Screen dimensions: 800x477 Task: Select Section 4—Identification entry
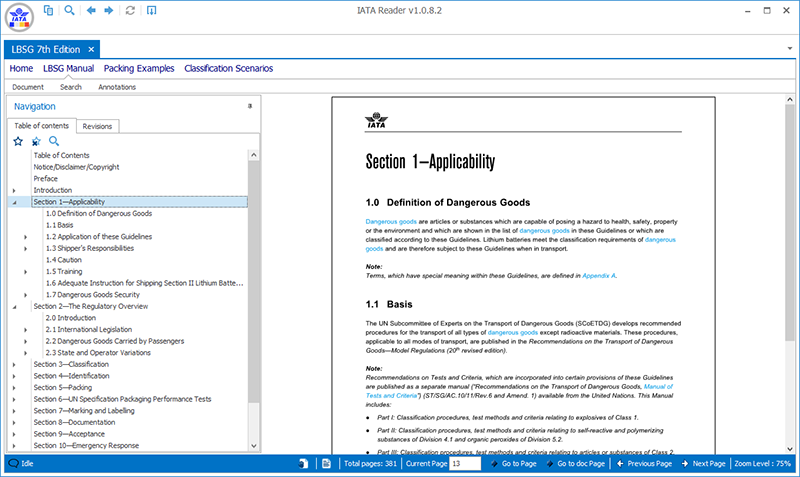coord(71,375)
